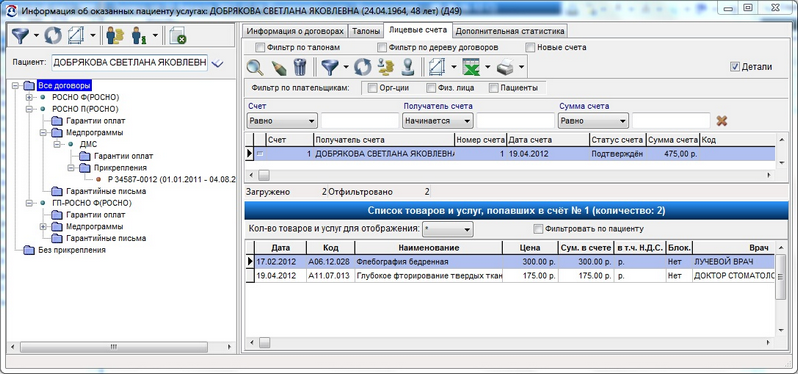798x374 pixels.
Task: Click the person with coins icon
Action: point(115,36)
